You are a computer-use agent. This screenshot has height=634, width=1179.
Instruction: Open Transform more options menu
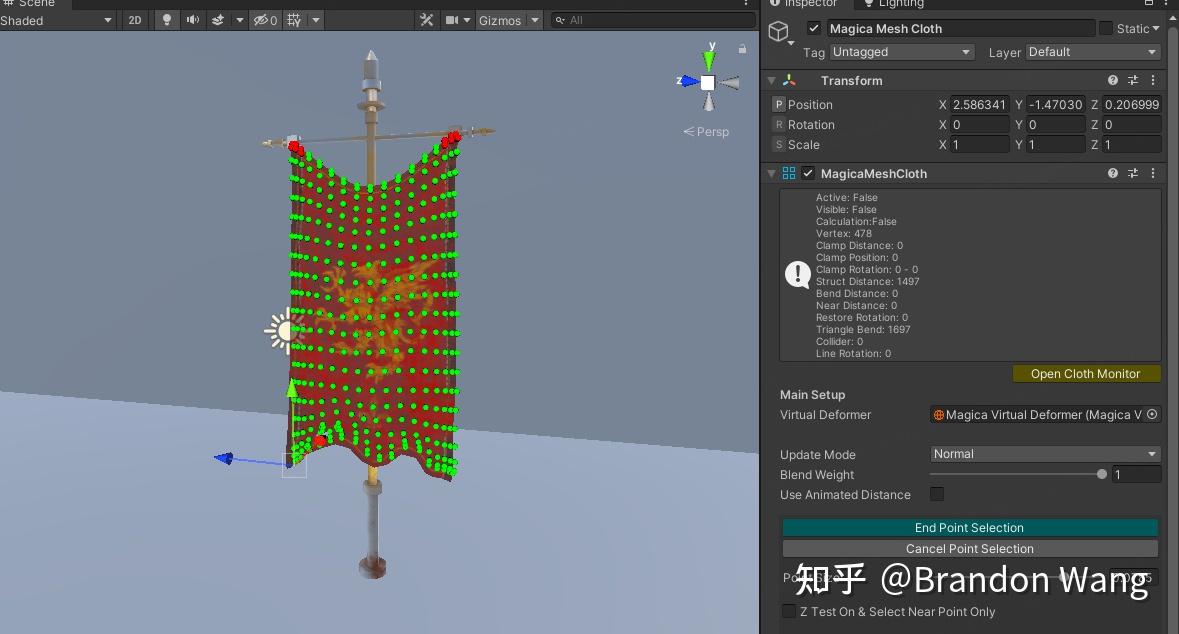tap(1153, 80)
